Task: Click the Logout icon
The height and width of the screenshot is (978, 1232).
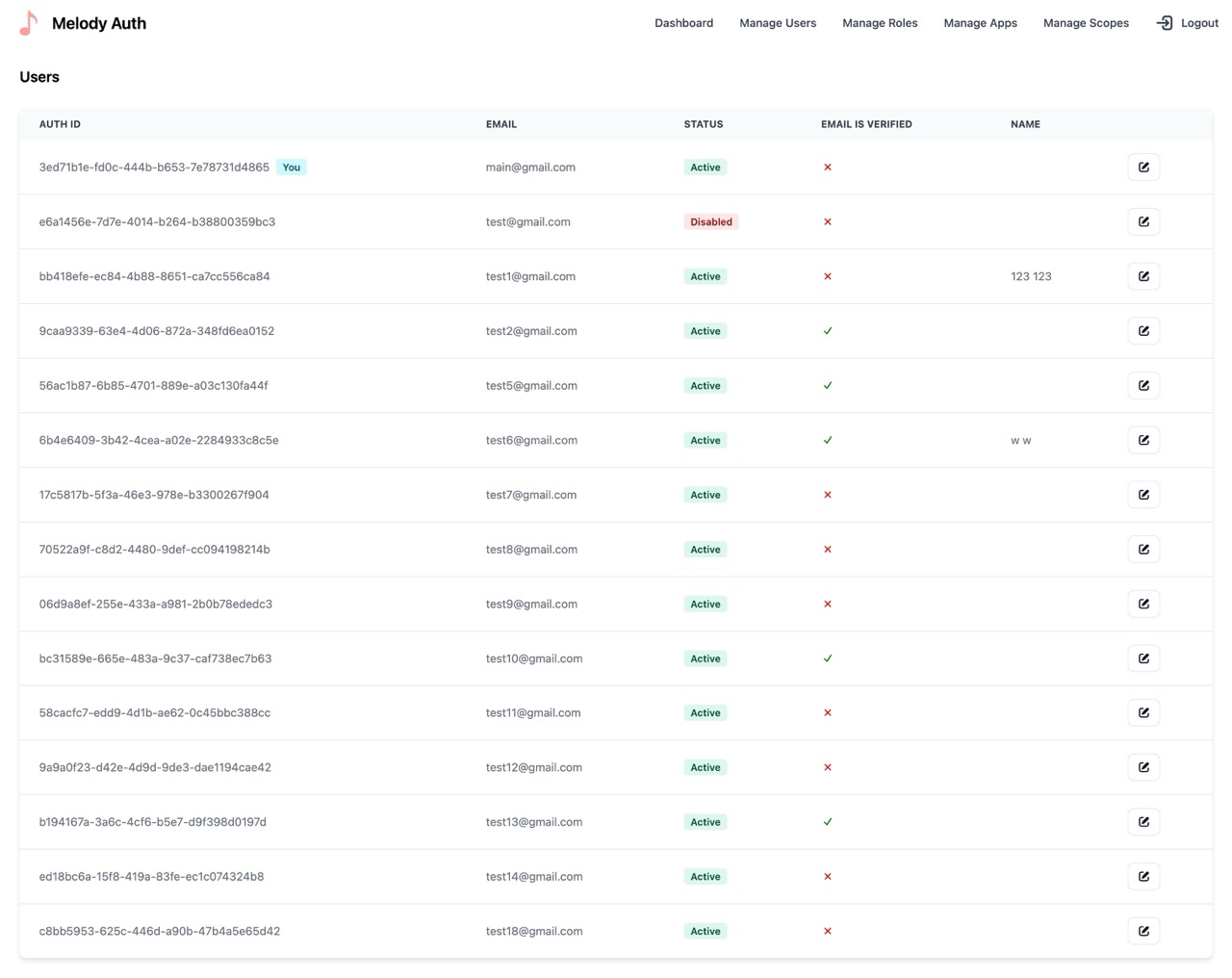Action: tap(1164, 23)
